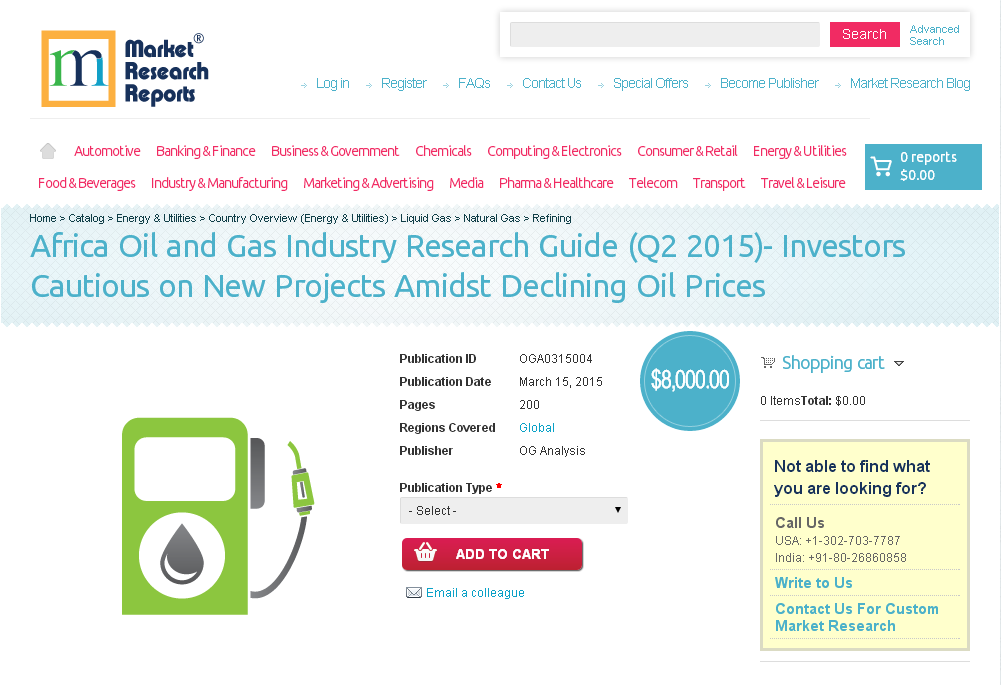Click the home icon in the category bar
Screen dimensions: 1001x685
(47, 149)
